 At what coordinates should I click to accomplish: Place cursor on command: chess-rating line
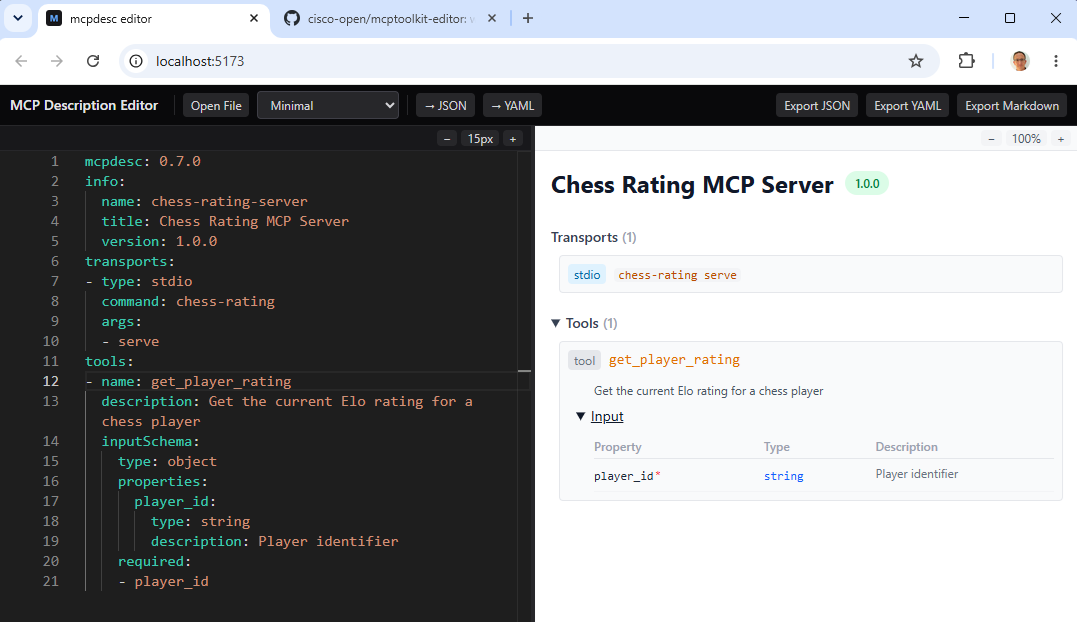[x=188, y=301]
